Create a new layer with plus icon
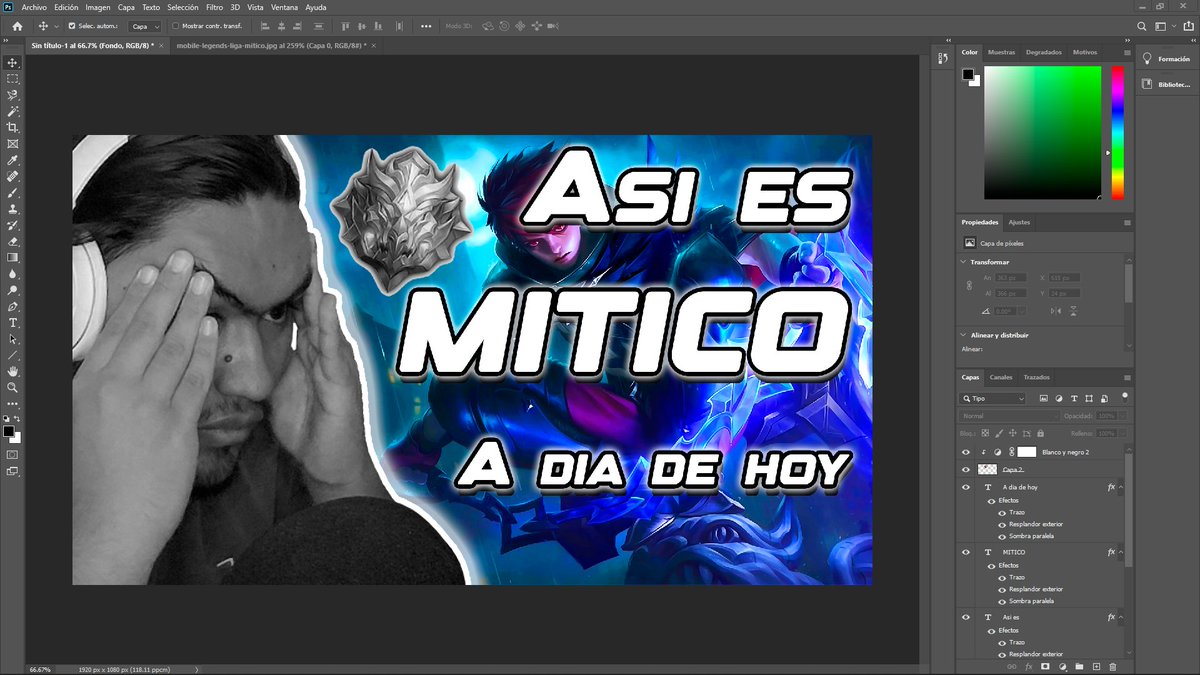Image resolution: width=1200 pixels, height=675 pixels. coord(1096,666)
